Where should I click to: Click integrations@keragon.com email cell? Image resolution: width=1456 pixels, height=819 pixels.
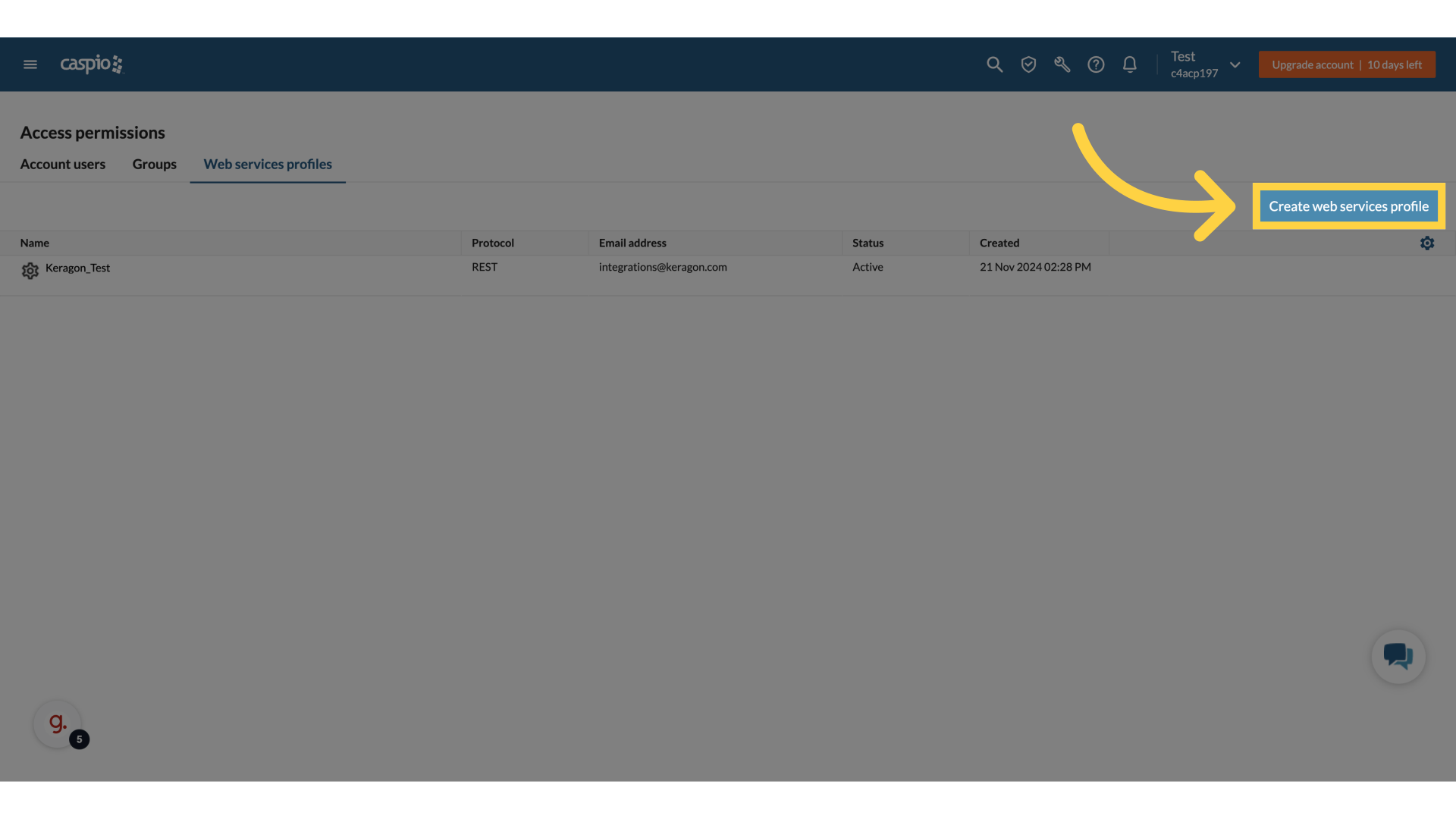coord(663,267)
